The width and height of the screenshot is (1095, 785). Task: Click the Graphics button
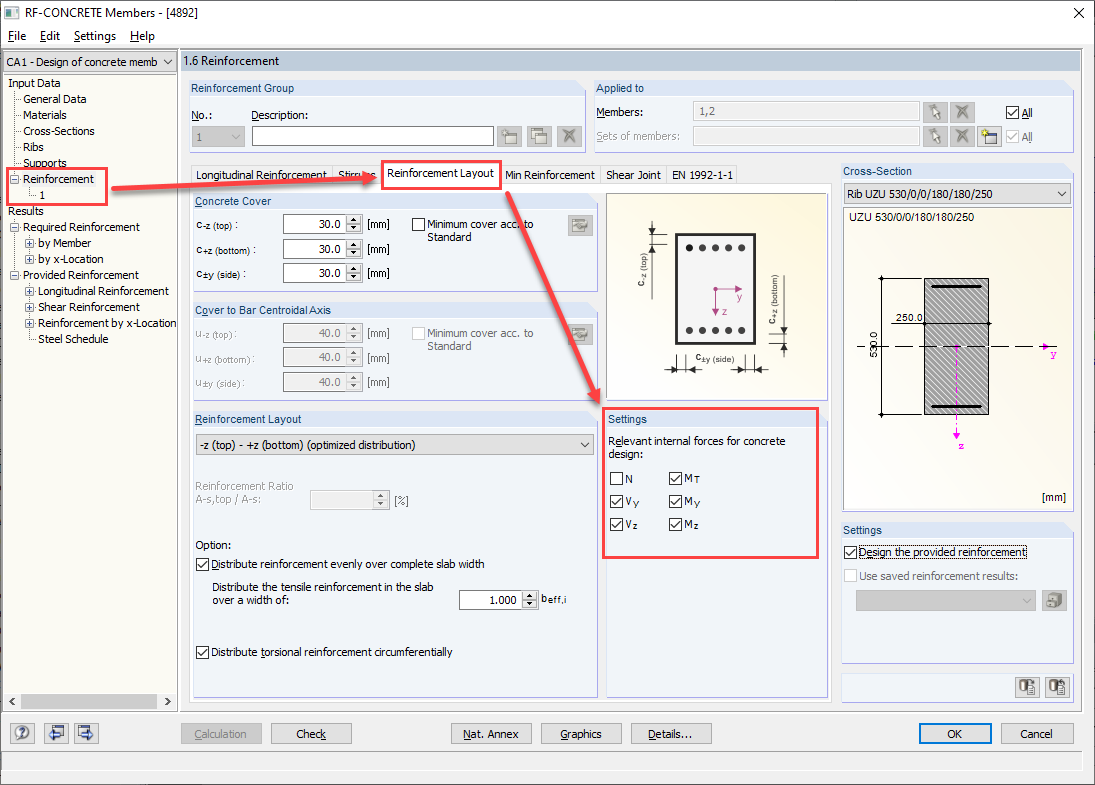(581, 734)
